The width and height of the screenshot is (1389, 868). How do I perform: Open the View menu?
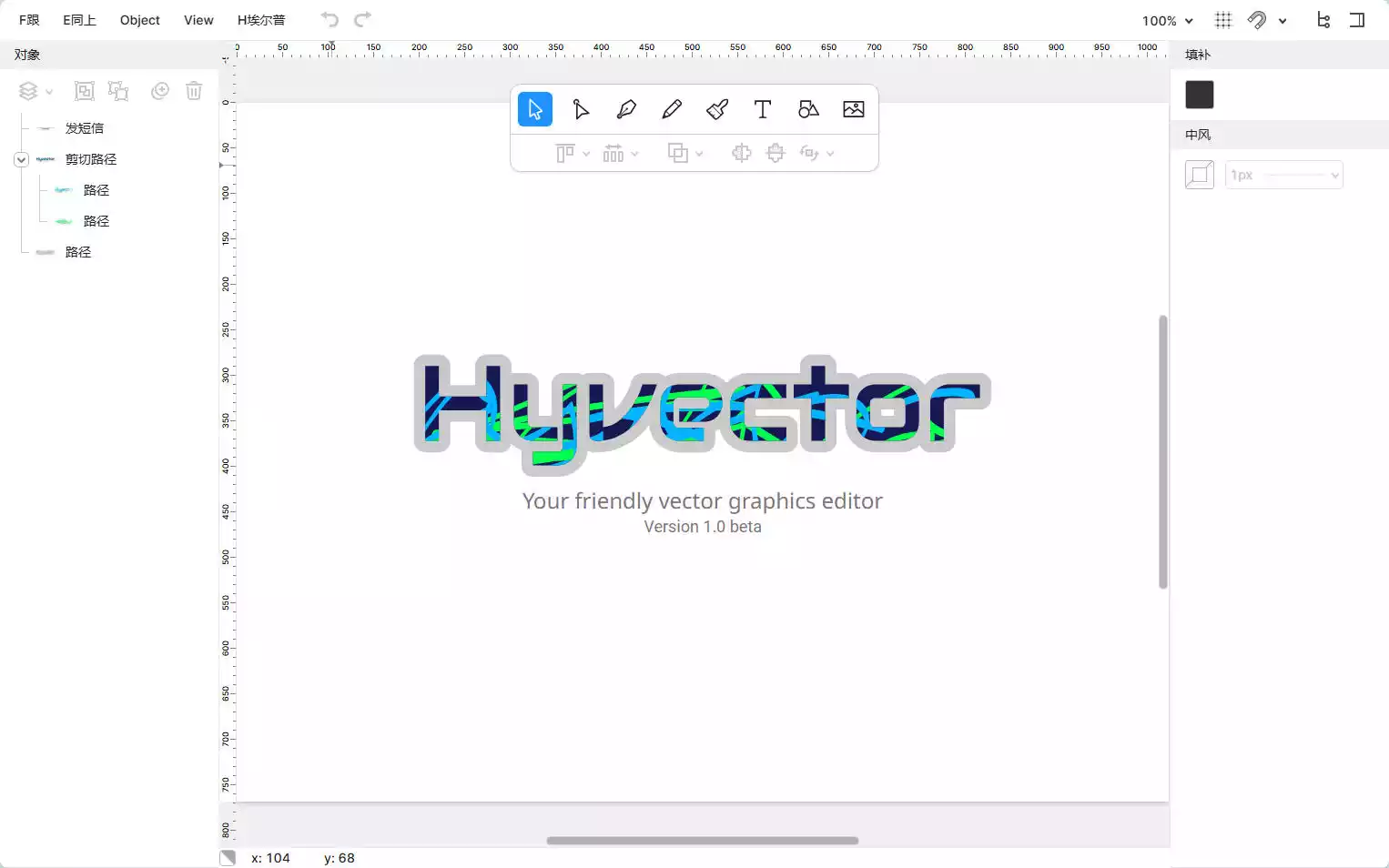(x=198, y=20)
